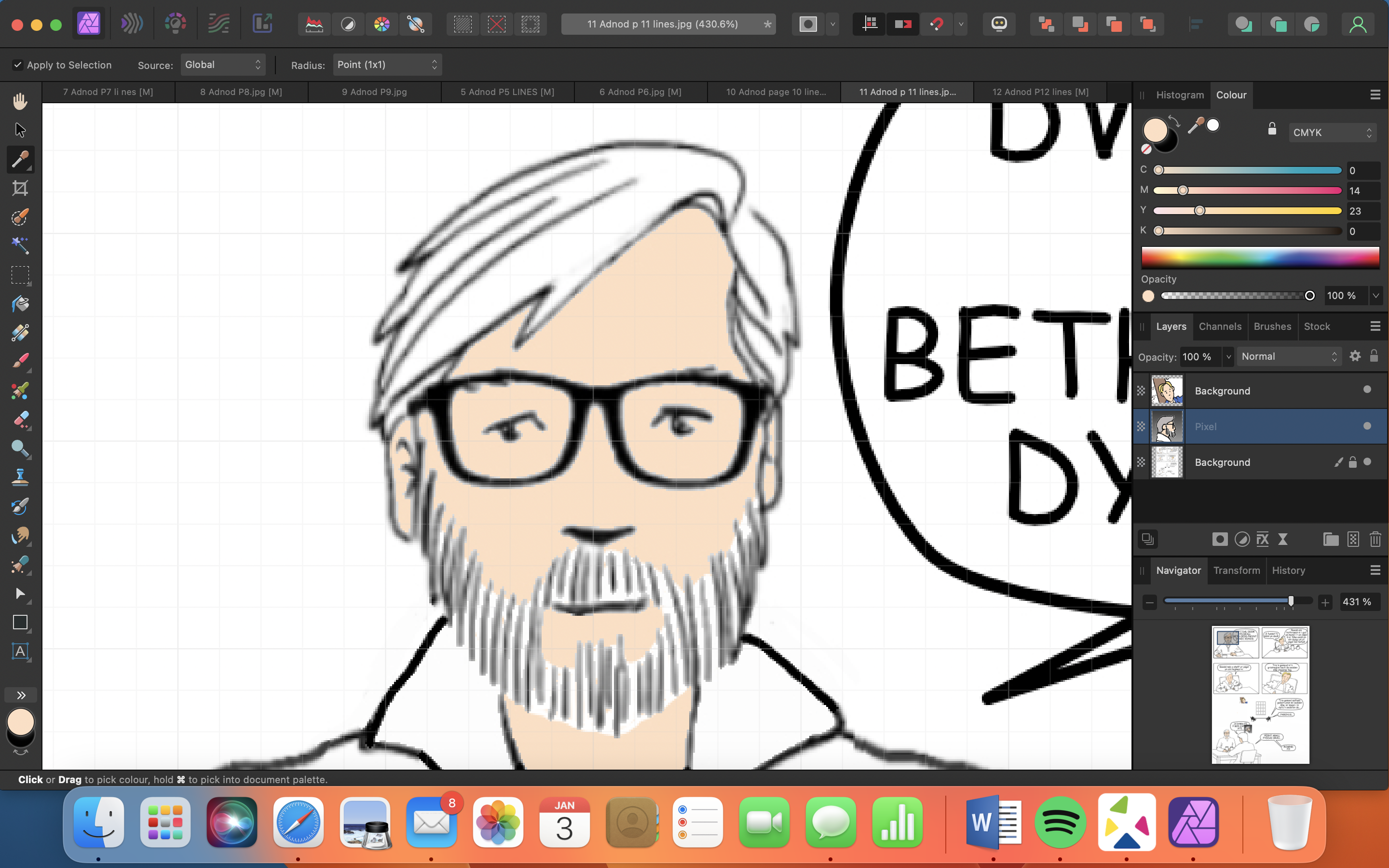
Task: Select the Crop tool
Action: 20,188
